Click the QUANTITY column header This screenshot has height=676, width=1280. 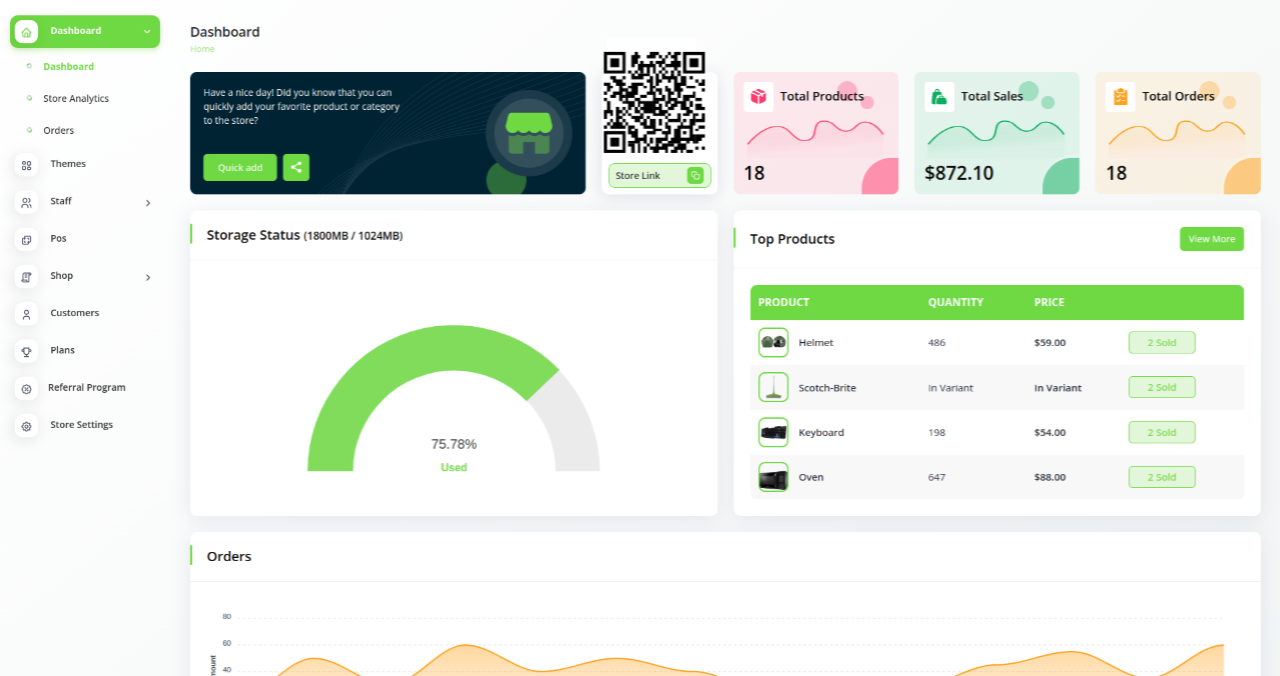[956, 302]
